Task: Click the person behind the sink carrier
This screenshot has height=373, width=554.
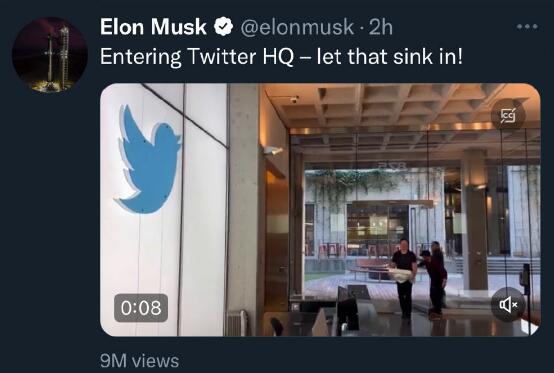Action: click(435, 279)
